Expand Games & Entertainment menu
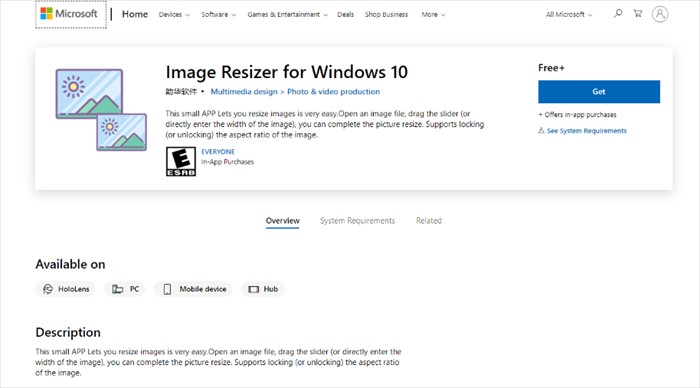Viewport: 700px width, 388px height. pyautogui.click(x=288, y=14)
